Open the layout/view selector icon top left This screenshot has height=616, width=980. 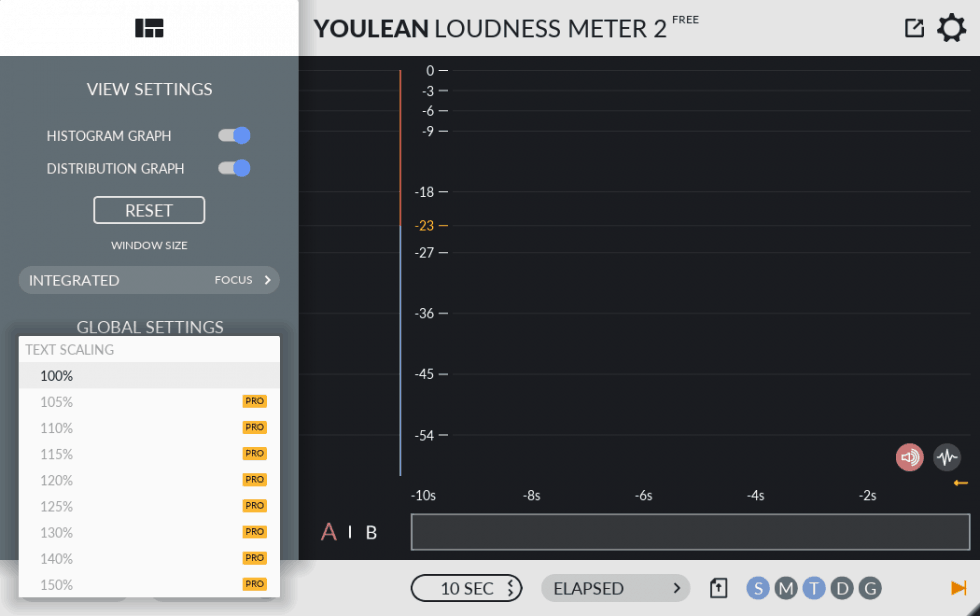pyautogui.click(x=148, y=28)
